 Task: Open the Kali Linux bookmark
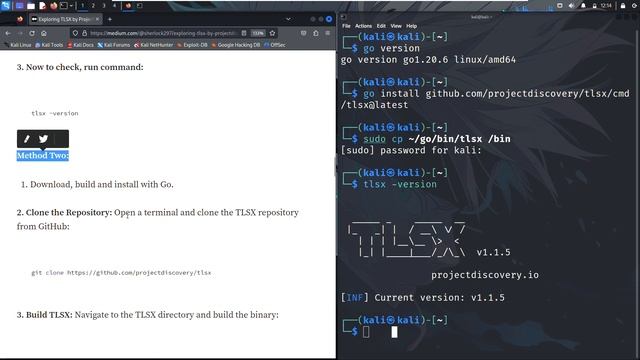[x=17, y=45]
